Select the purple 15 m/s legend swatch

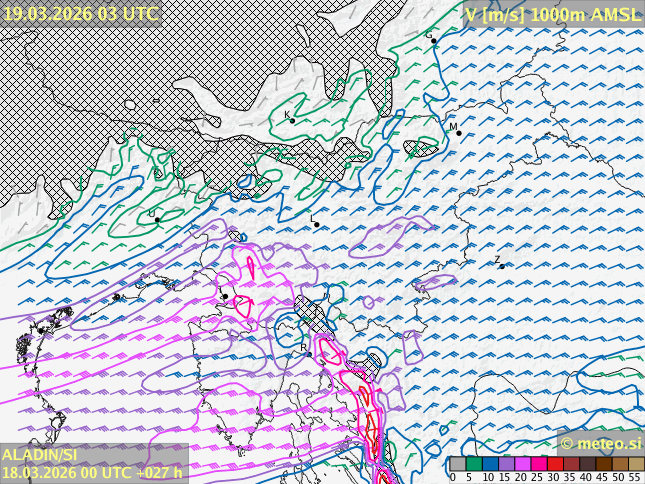click(506, 464)
